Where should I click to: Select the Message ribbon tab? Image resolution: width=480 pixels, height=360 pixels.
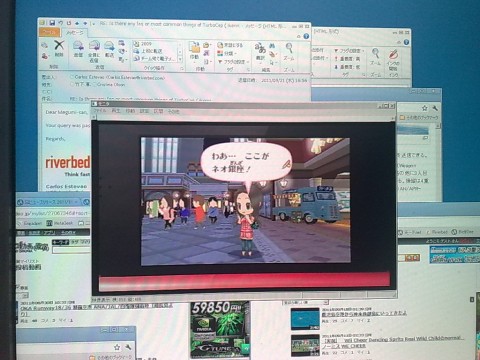click(x=75, y=32)
